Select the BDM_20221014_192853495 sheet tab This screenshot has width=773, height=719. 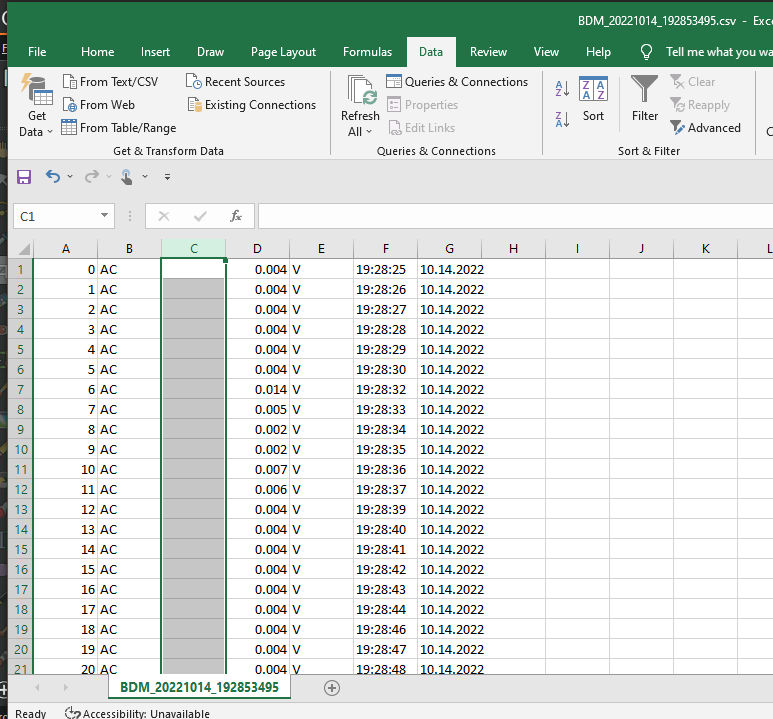(199, 687)
